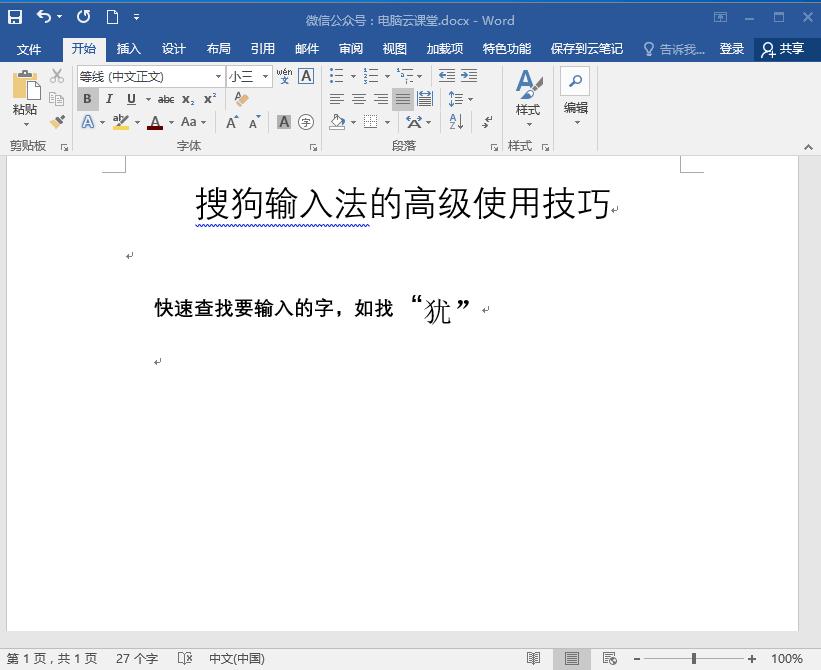Click the 登录 link
Image resolution: width=821 pixels, height=670 pixels.
coord(732,47)
